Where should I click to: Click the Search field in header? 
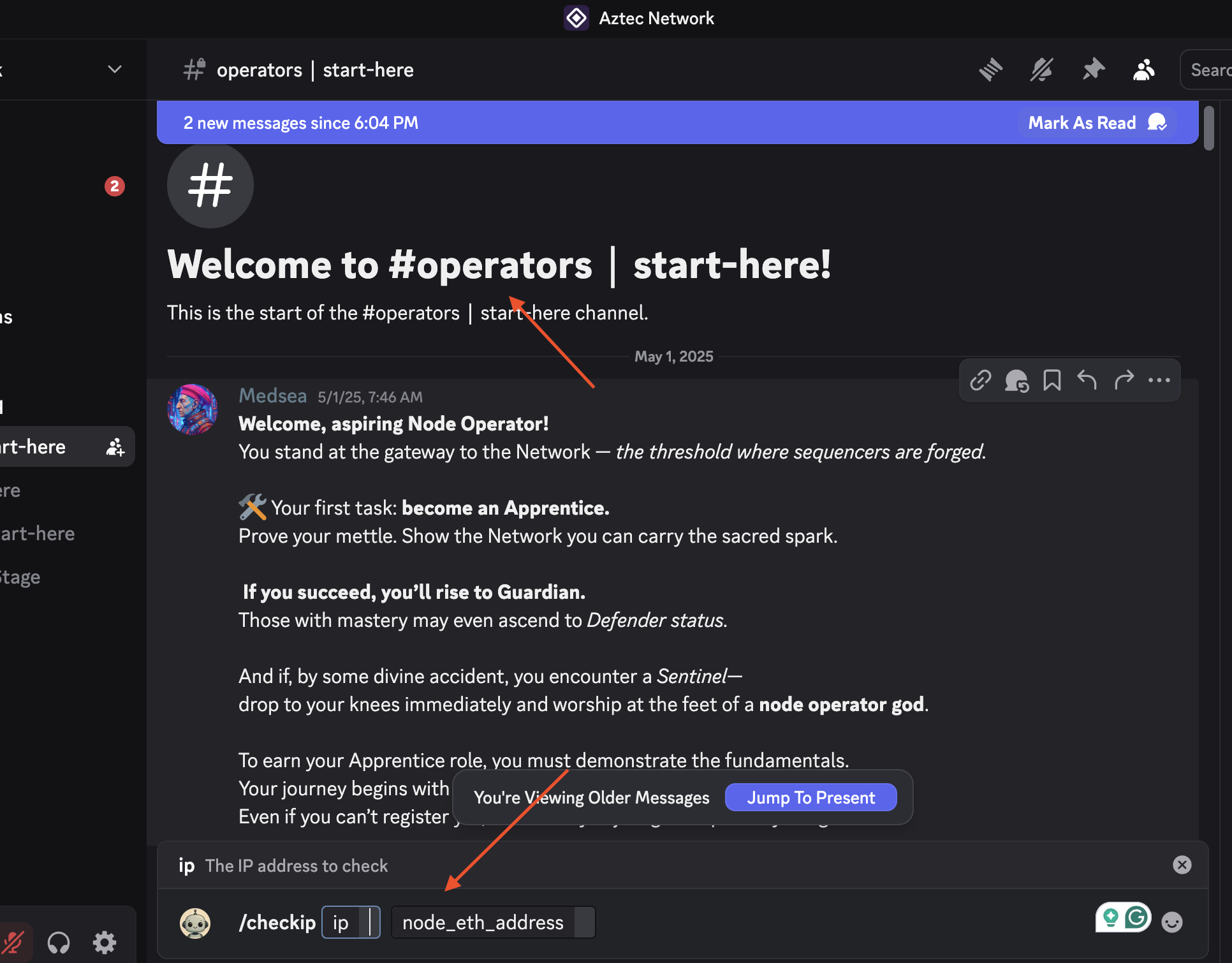[x=1206, y=70]
